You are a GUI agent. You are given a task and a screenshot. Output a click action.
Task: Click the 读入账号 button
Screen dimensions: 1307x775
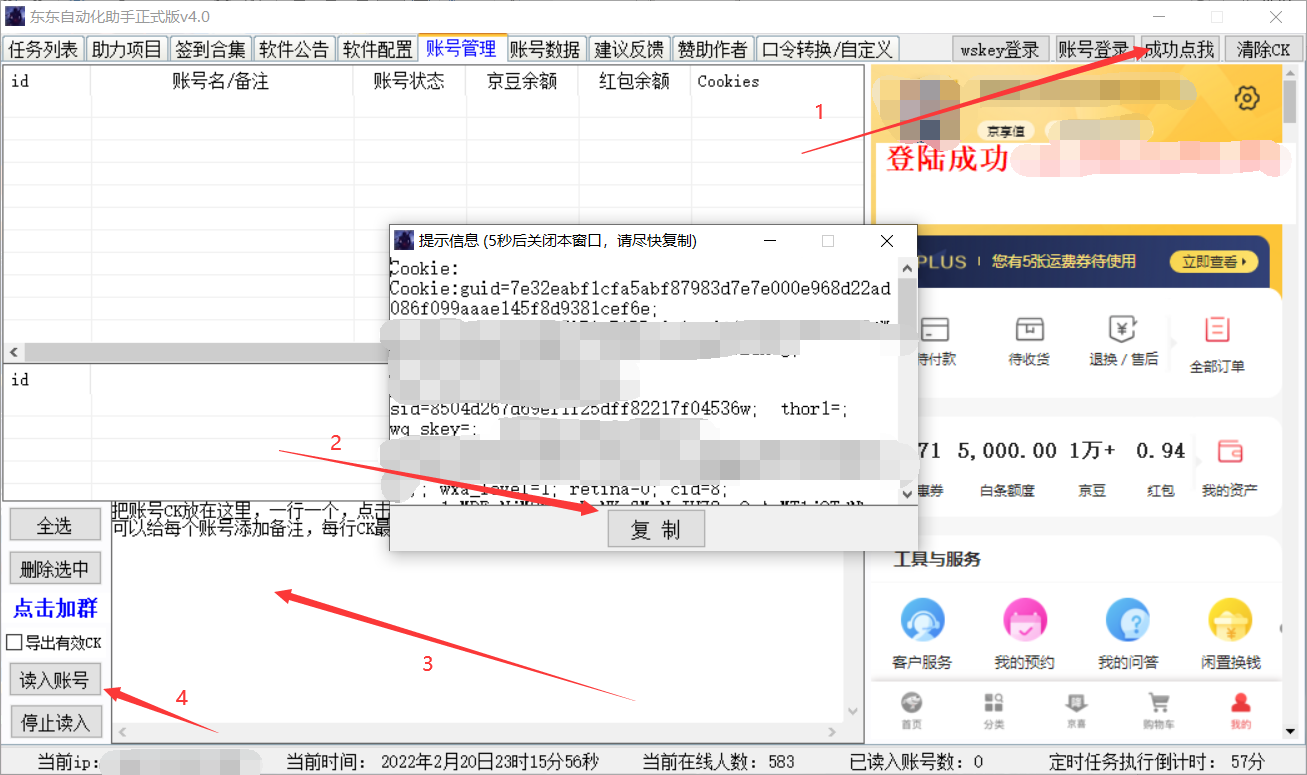(55, 681)
